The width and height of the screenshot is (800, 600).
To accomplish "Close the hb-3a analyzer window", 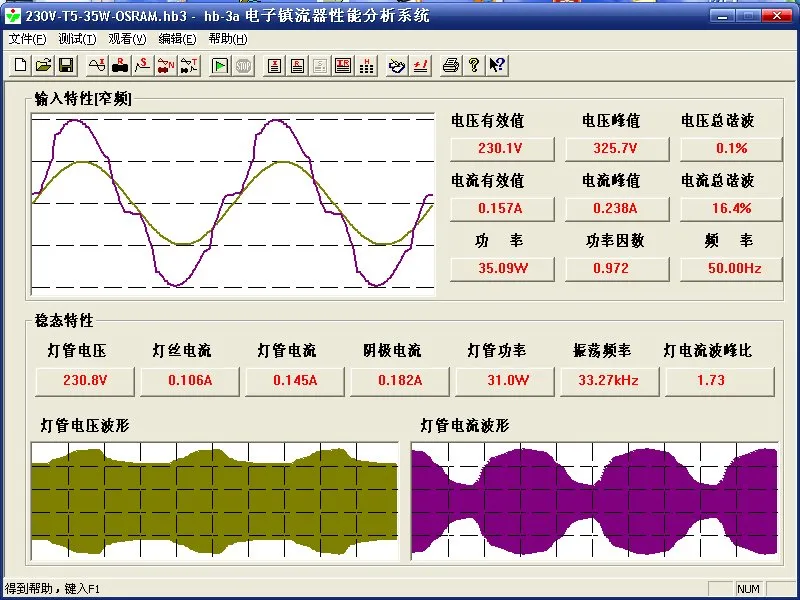I will [x=777, y=16].
